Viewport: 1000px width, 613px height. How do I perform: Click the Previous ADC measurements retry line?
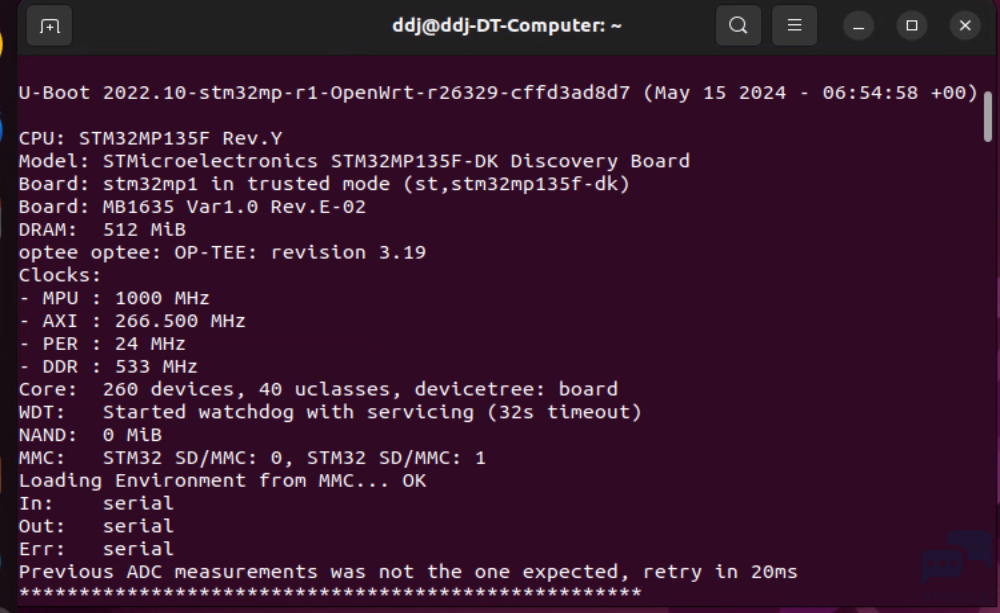408,572
